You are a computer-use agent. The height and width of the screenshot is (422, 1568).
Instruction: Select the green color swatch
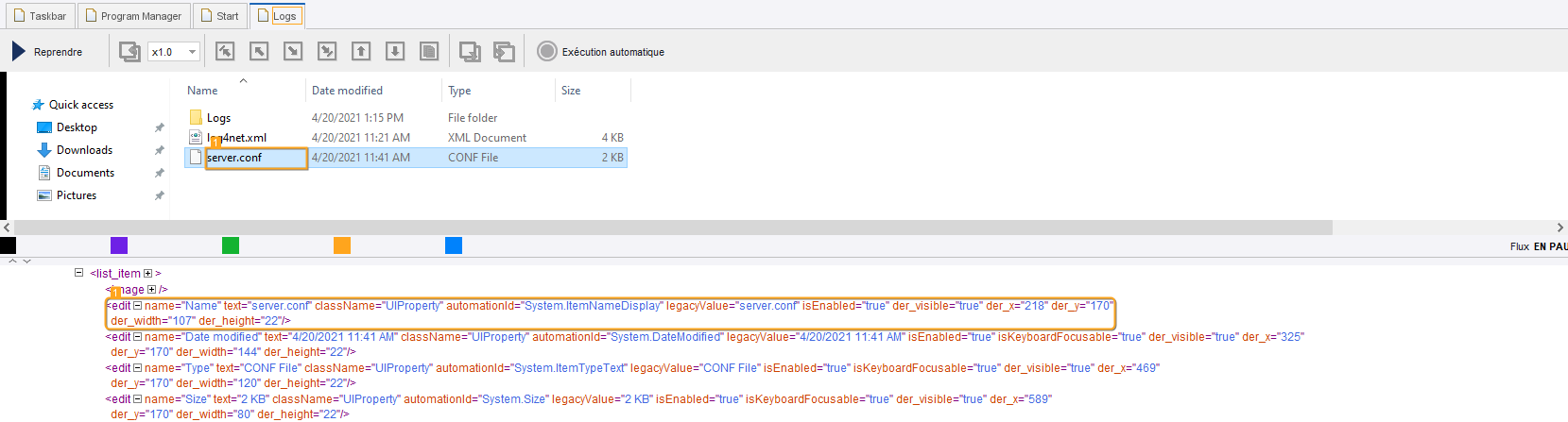(x=231, y=245)
